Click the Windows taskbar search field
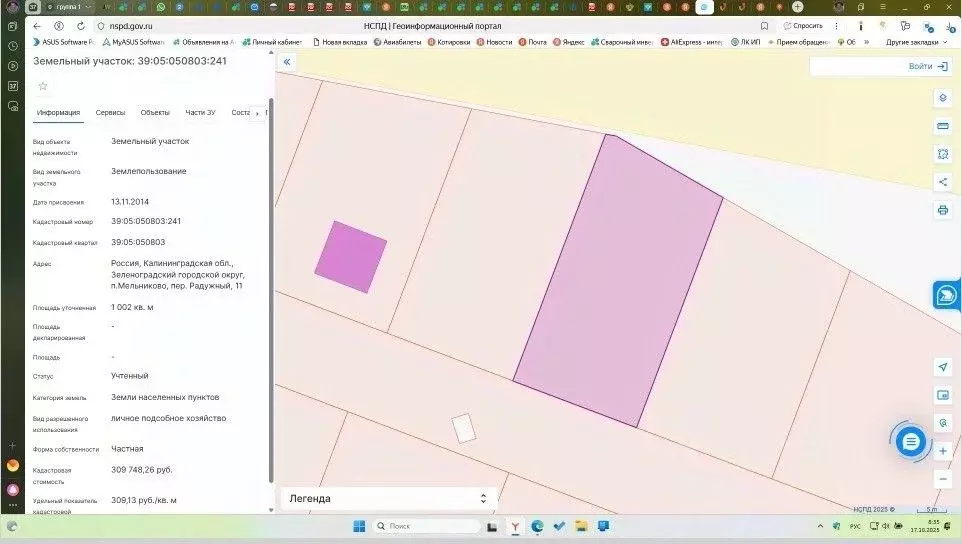Viewport: 962px width, 544px height. click(x=425, y=526)
